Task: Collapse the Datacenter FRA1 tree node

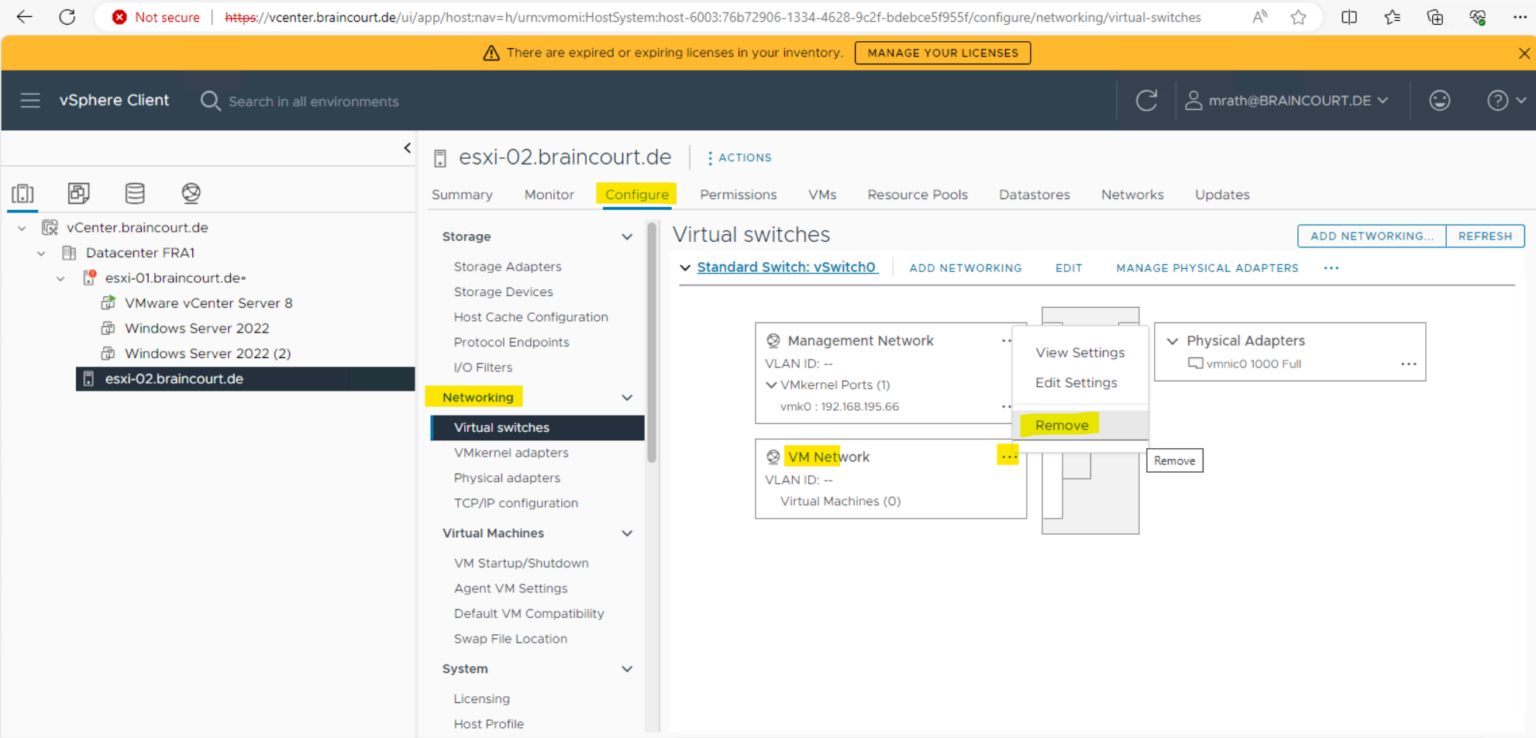Action: click(42, 253)
